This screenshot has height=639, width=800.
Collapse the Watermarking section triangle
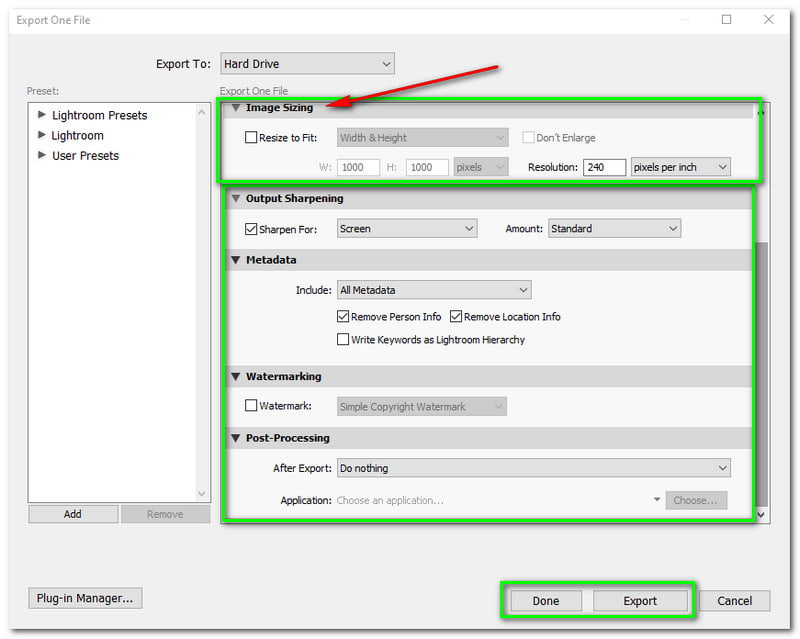tap(236, 377)
